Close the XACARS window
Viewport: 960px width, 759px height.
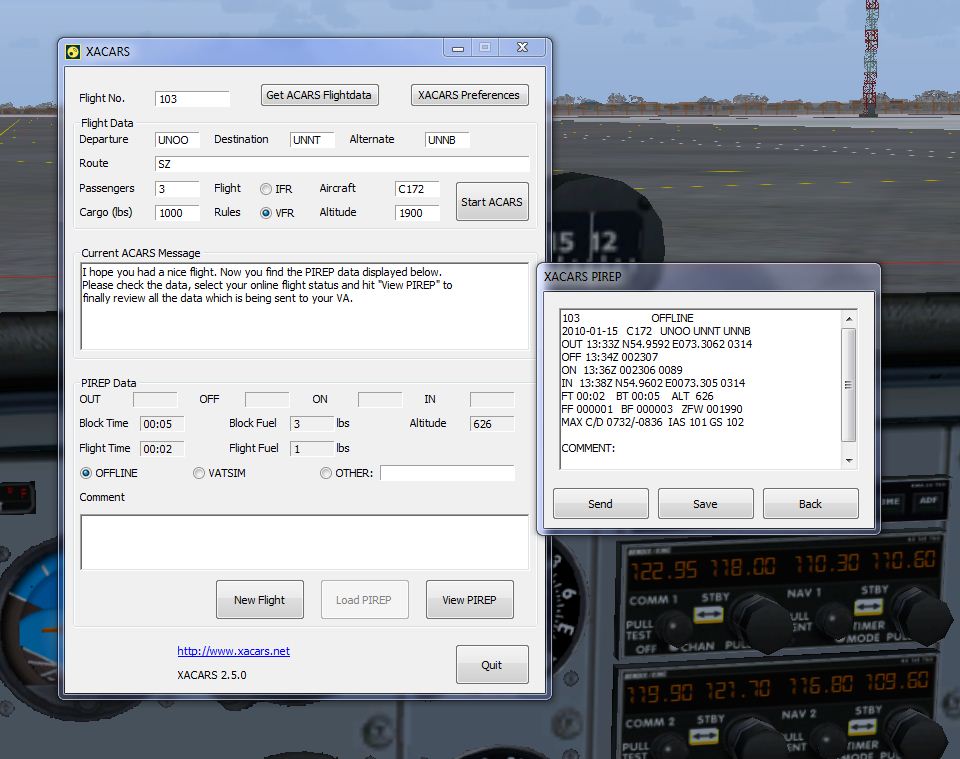click(x=522, y=48)
